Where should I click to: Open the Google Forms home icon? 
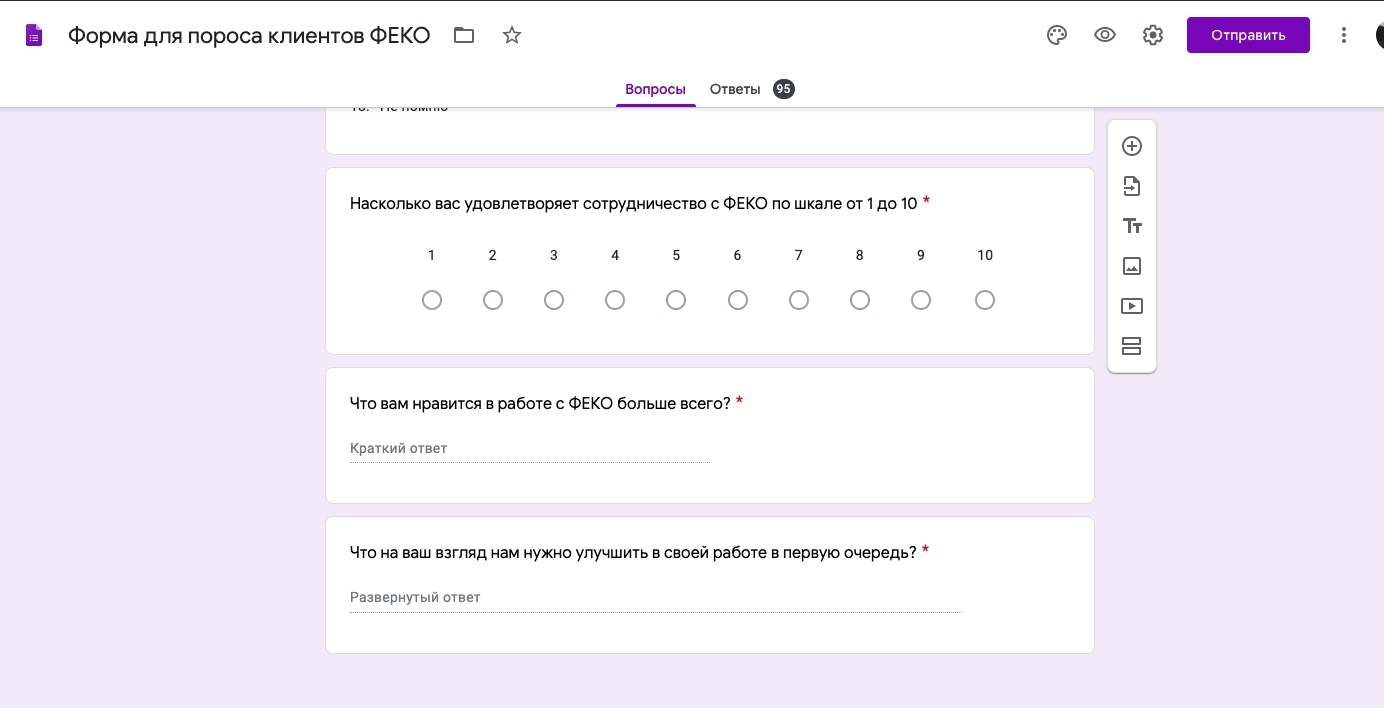pyautogui.click(x=34, y=35)
